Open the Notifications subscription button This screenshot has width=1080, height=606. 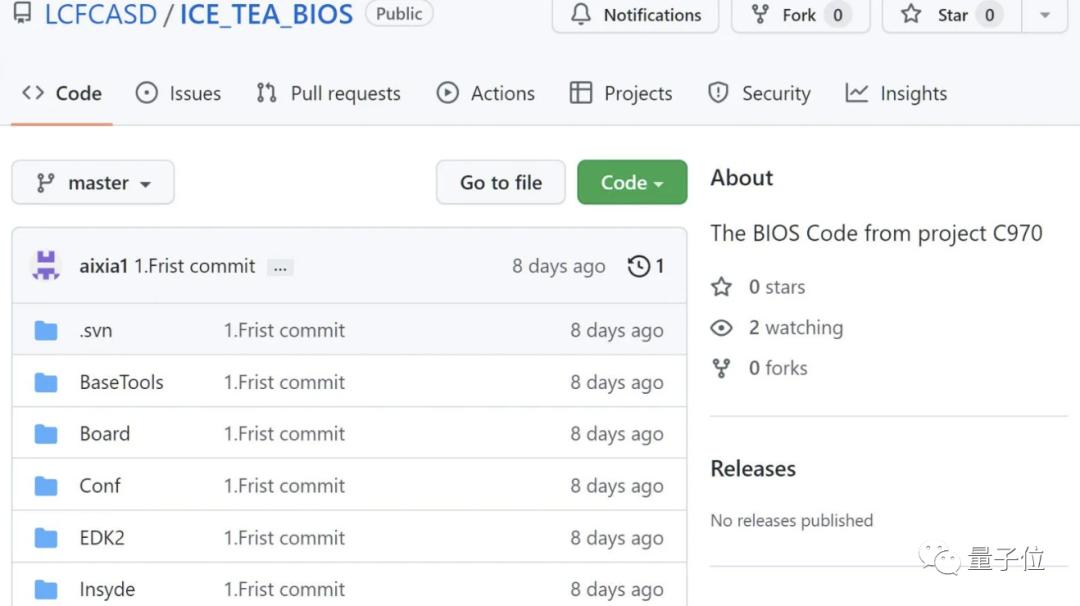click(x=635, y=15)
